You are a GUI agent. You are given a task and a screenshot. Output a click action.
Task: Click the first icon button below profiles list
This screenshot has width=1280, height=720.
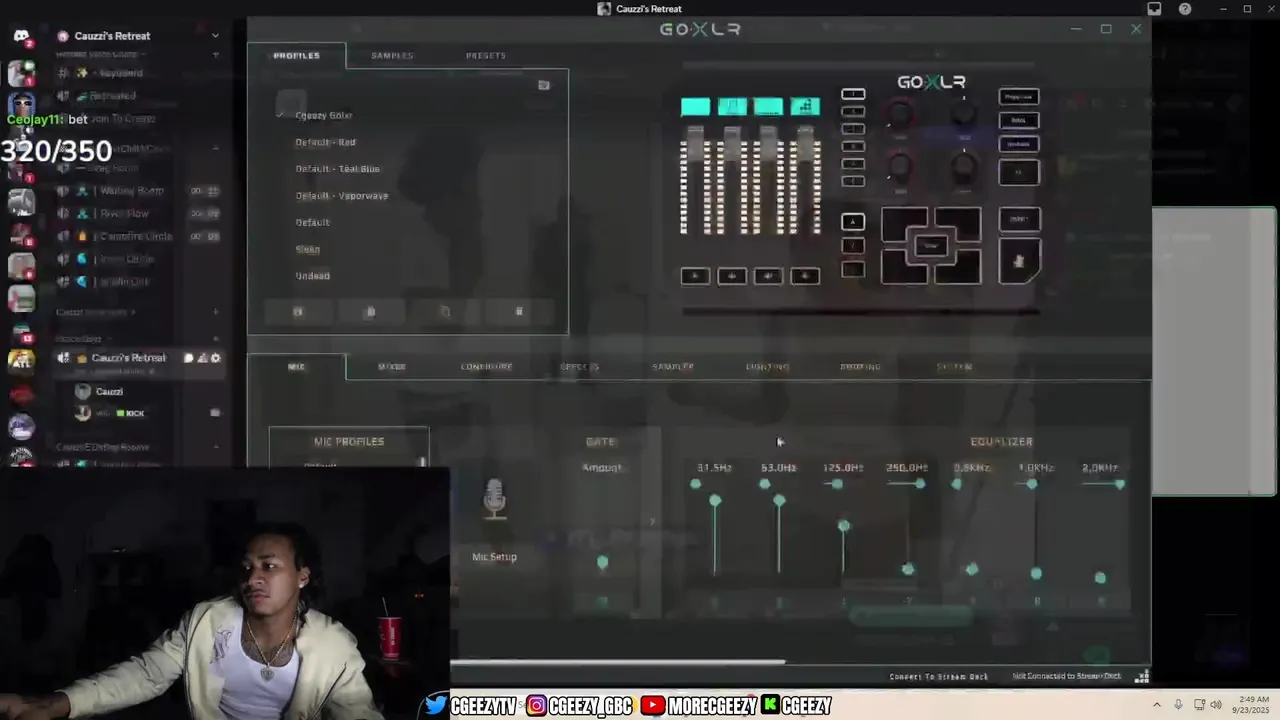297,312
